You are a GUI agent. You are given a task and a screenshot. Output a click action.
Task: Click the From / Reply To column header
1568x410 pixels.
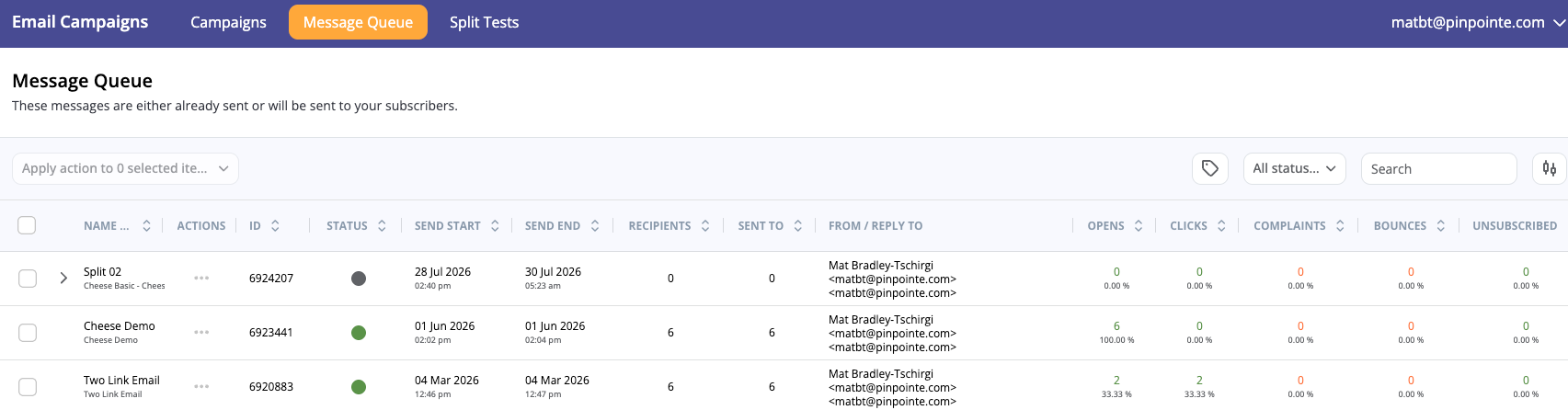(x=876, y=225)
